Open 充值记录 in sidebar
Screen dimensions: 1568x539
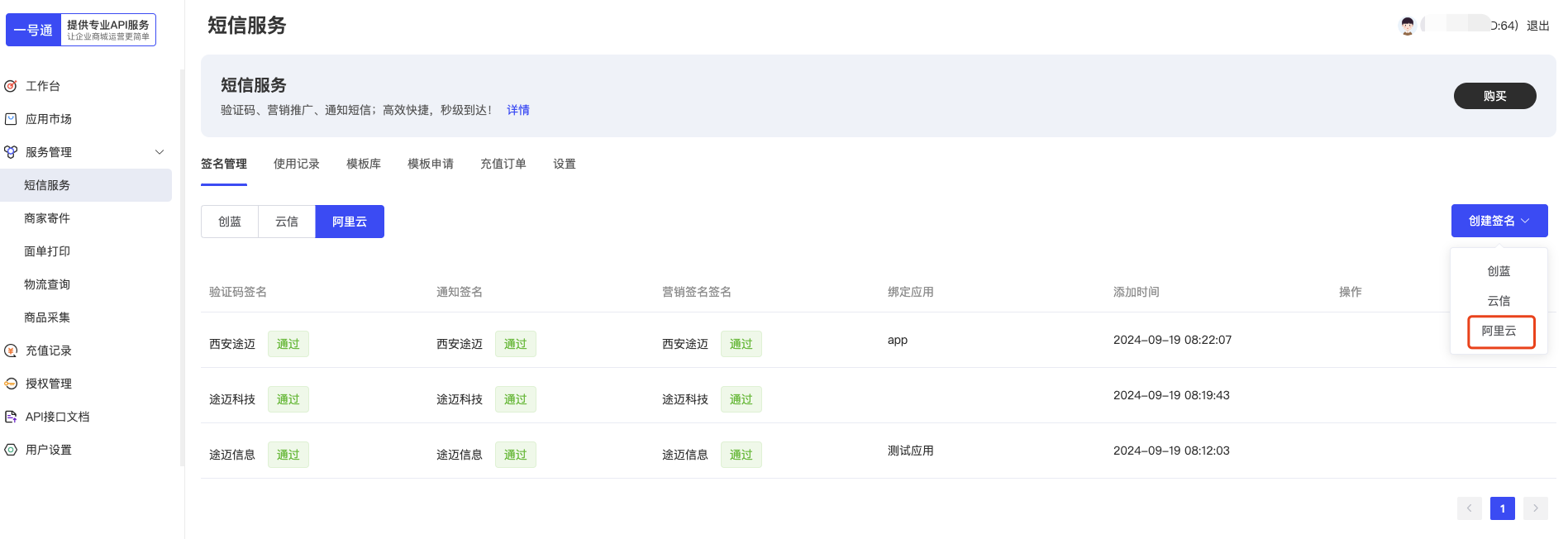[49, 351]
